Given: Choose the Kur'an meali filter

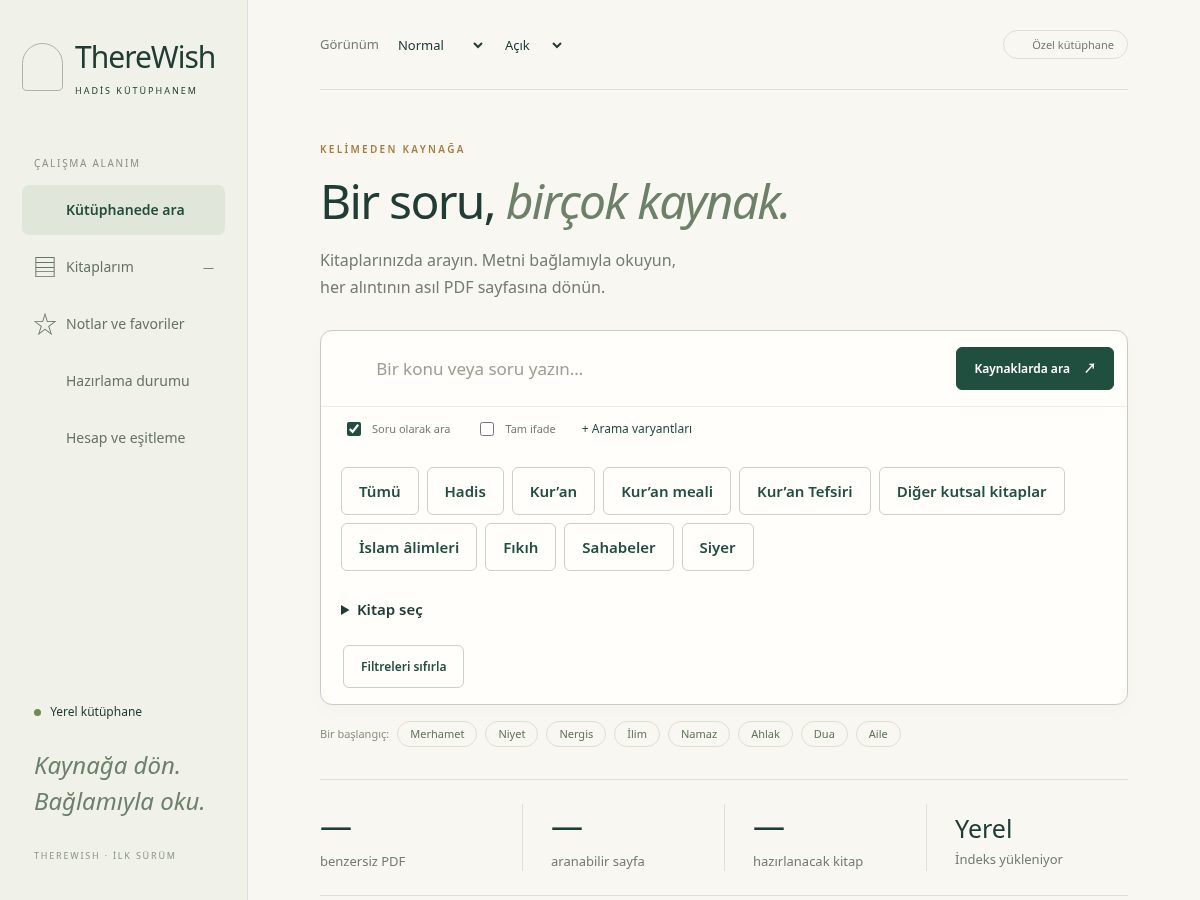Looking at the screenshot, I should pos(667,491).
